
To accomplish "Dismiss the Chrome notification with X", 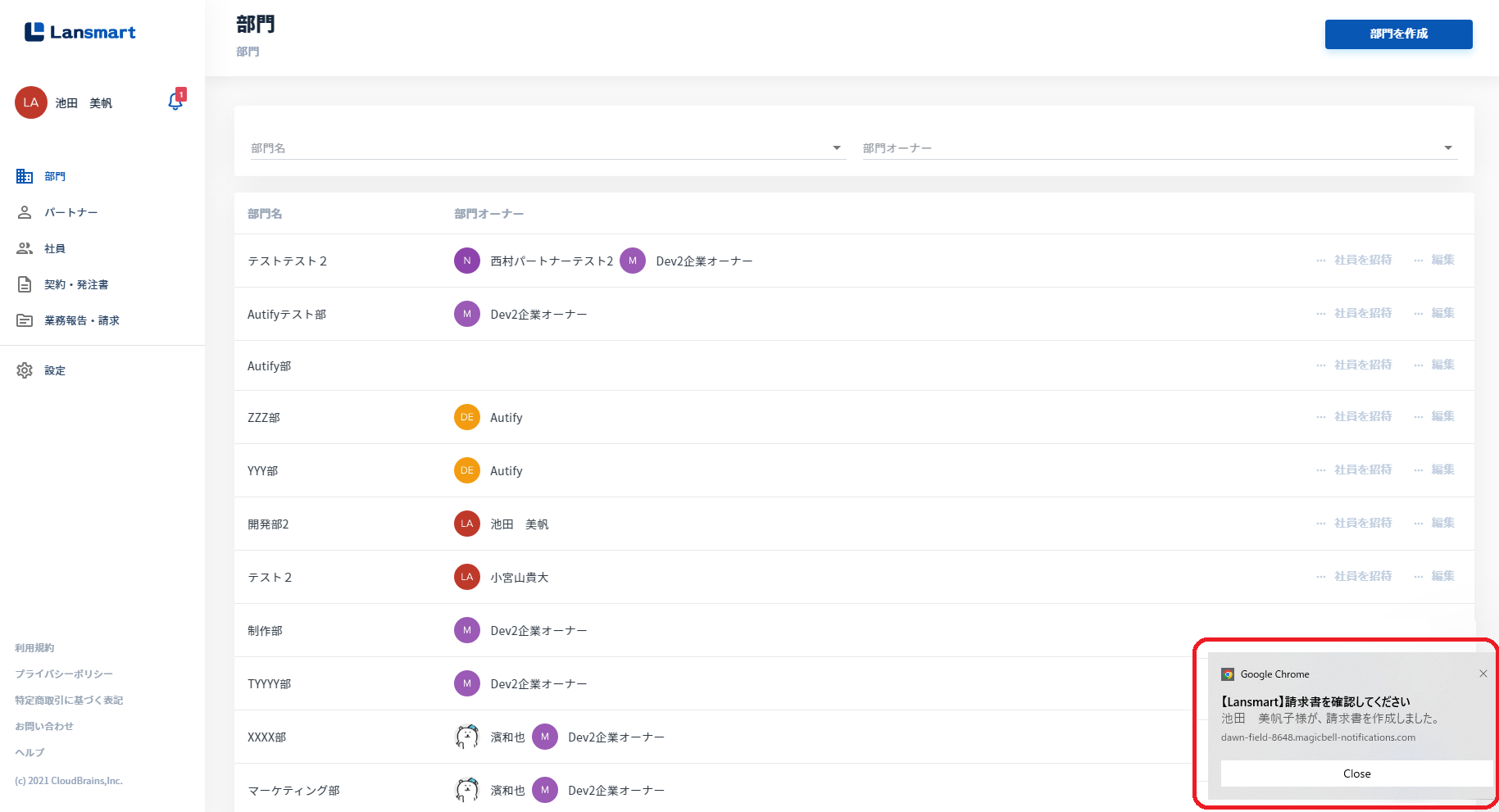I will [1483, 674].
